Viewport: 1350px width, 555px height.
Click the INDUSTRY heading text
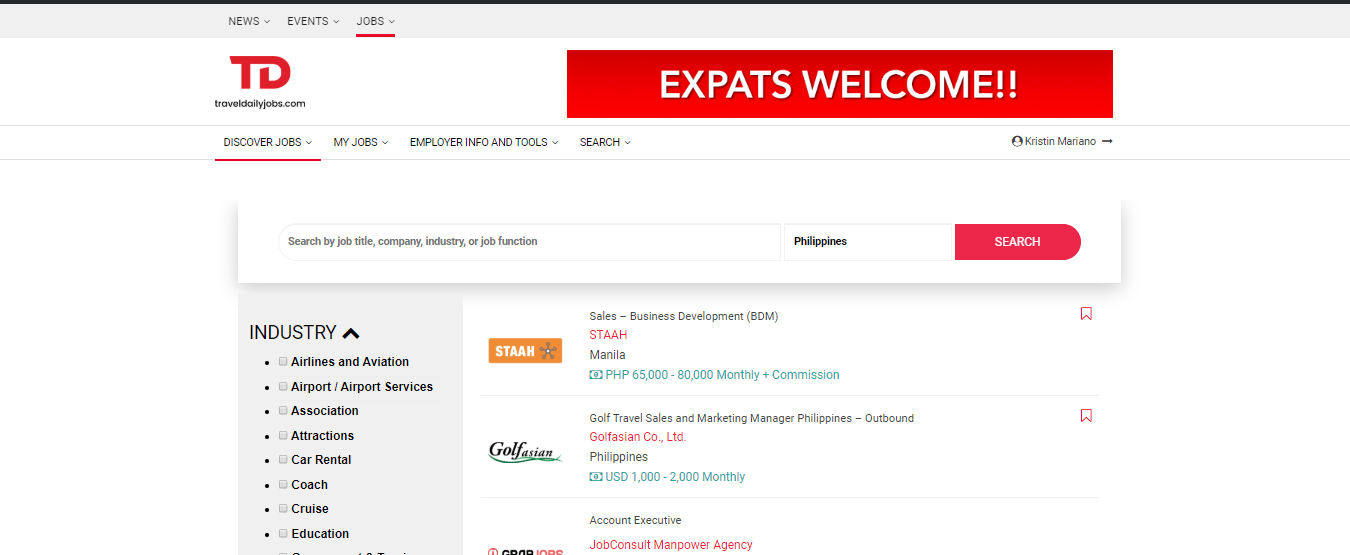coord(293,333)
